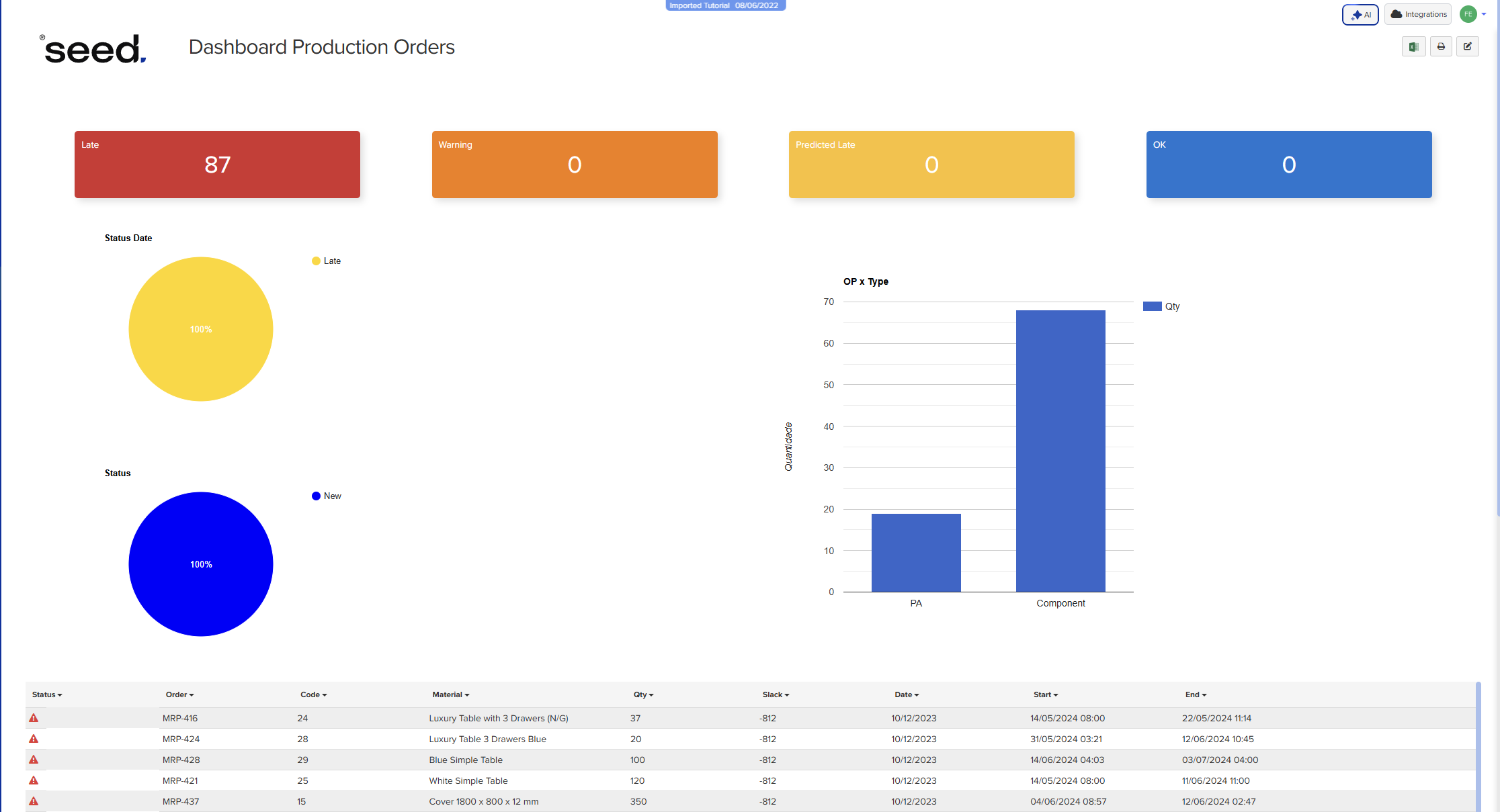Toggle the Qty legend on OP x Type chart
Viewport: 1500px width, 812px height.
[x=1161, y=306]
